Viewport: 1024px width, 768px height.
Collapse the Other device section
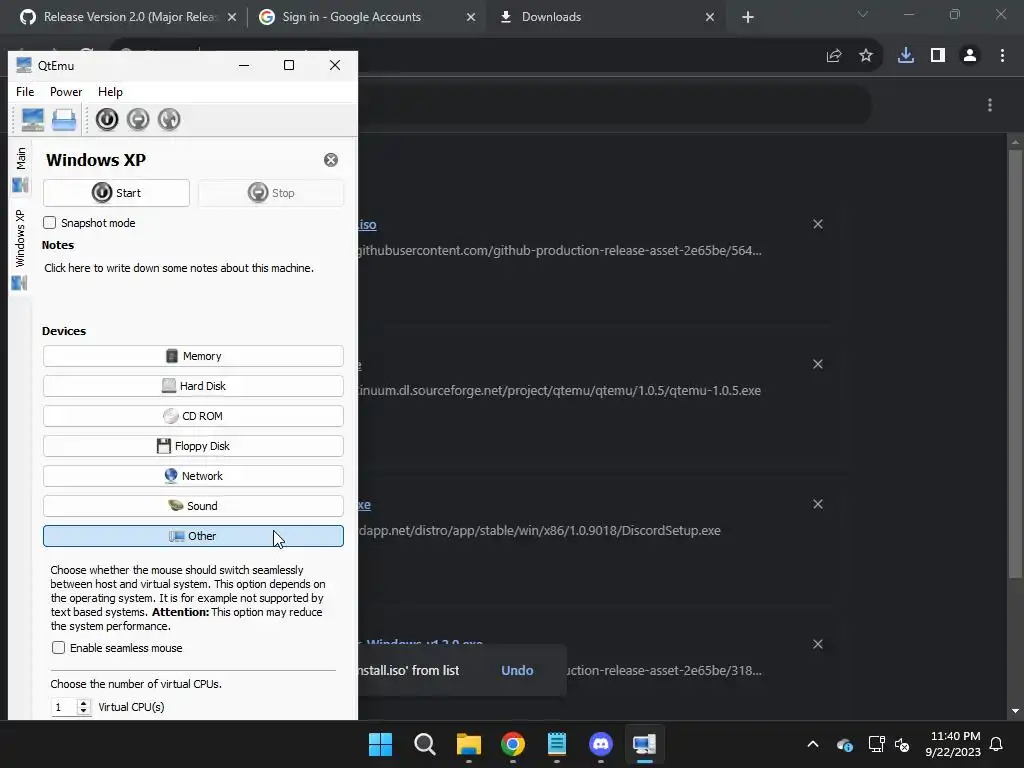point(193,536)
